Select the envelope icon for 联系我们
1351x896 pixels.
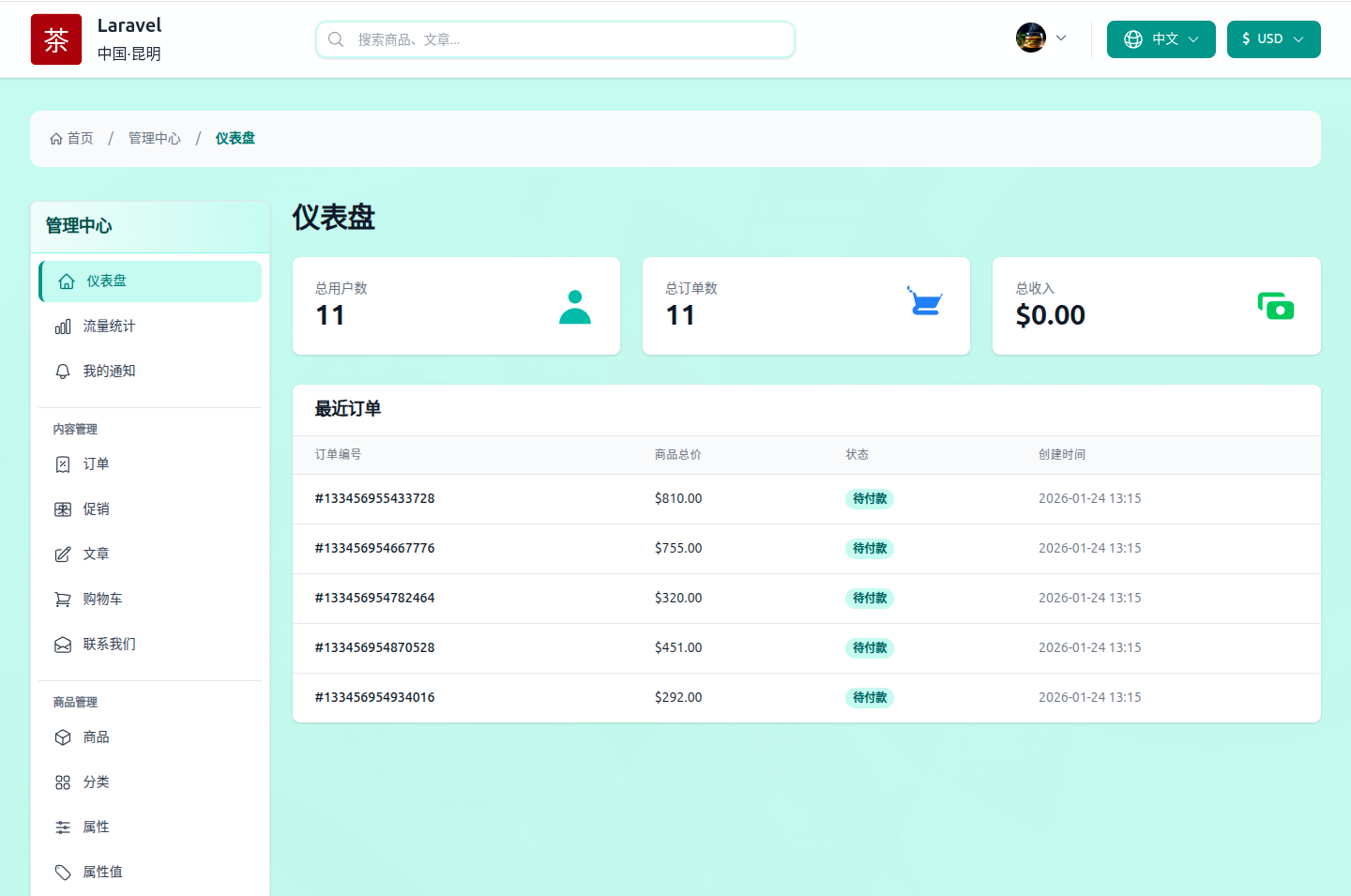(x=63, y=644)
